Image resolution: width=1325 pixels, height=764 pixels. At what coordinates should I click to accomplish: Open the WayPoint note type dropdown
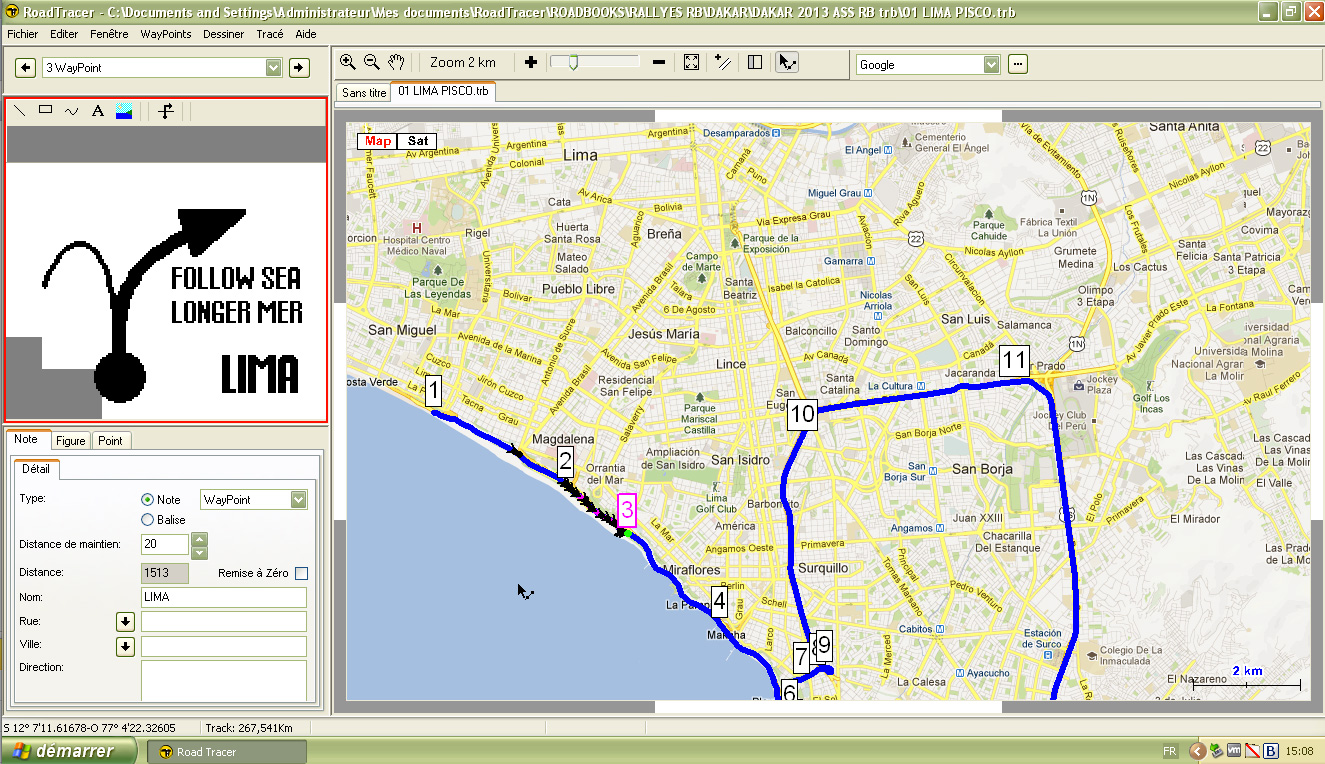[x=298, y=500]
